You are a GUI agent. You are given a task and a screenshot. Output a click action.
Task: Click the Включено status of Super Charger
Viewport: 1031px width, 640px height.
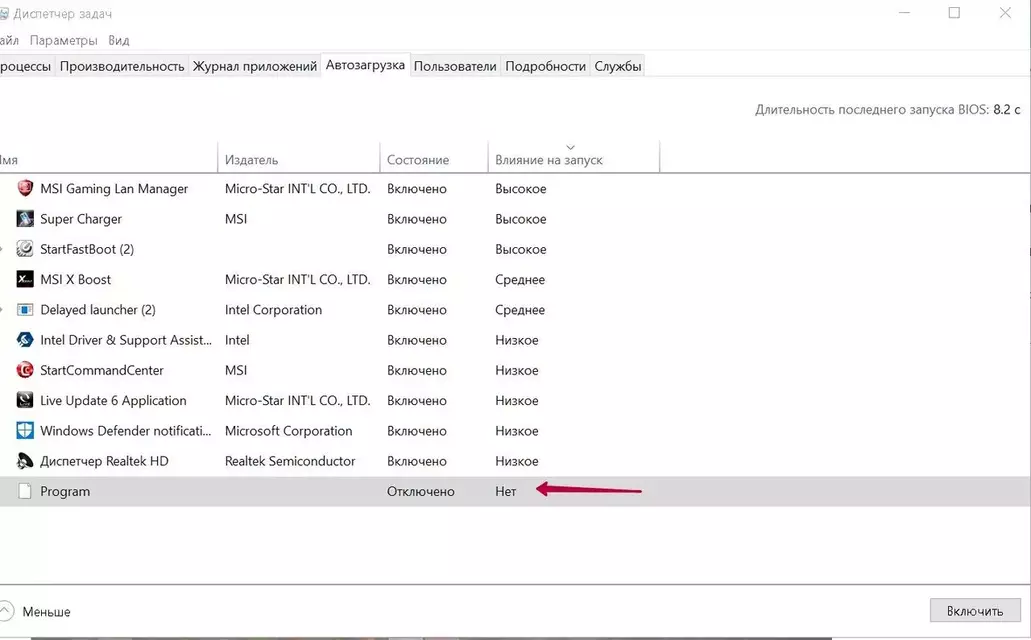417,219
